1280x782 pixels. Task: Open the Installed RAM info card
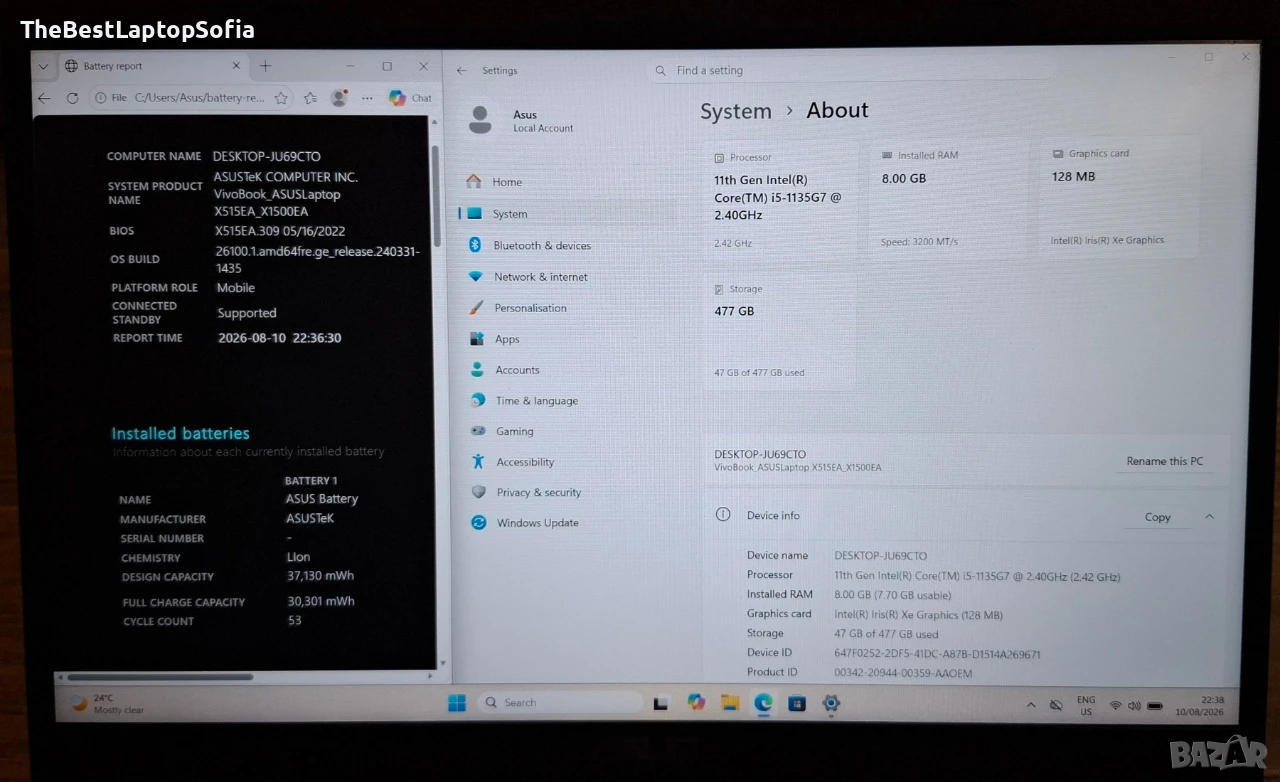tap(950, 197)
